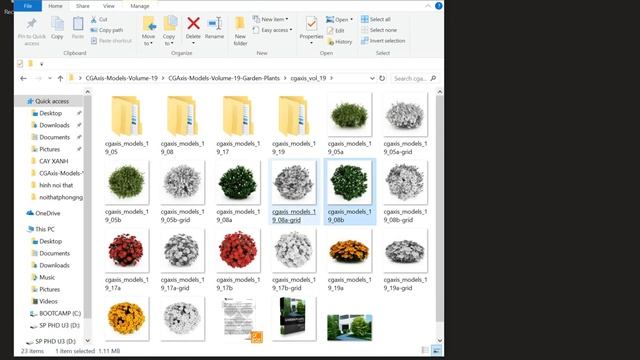Create a New folder
The width and height of the screenshot is (640, 360).
click(240, 31)
